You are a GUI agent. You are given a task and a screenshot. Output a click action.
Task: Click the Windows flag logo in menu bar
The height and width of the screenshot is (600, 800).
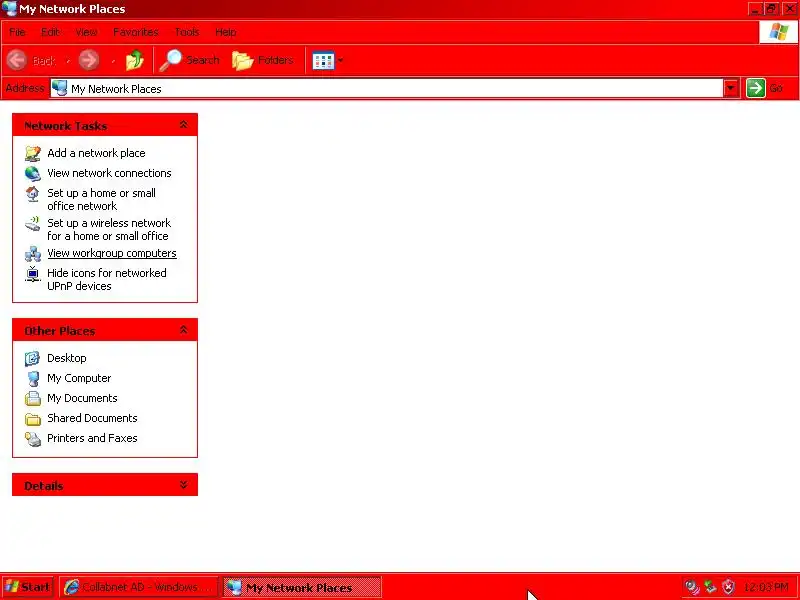pyautogui.click(x=779, y=32)
